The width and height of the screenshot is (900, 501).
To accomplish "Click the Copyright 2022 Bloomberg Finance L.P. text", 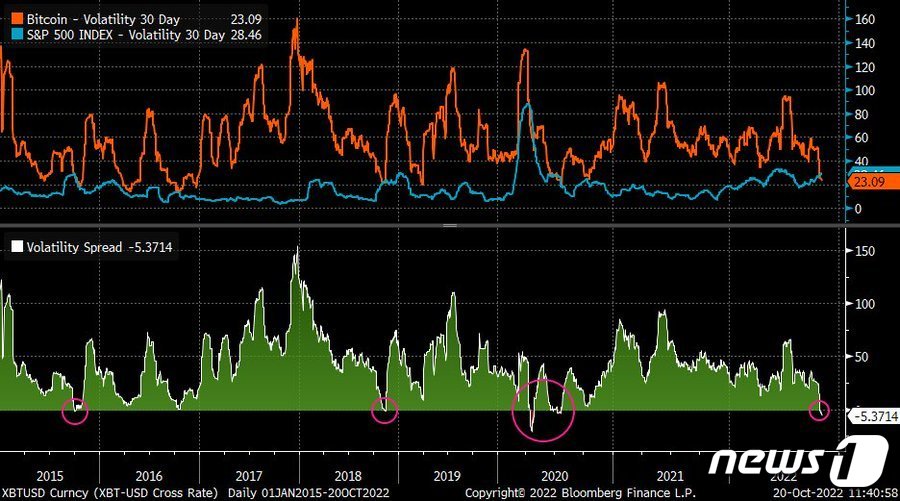I will (x=580, y=493).
